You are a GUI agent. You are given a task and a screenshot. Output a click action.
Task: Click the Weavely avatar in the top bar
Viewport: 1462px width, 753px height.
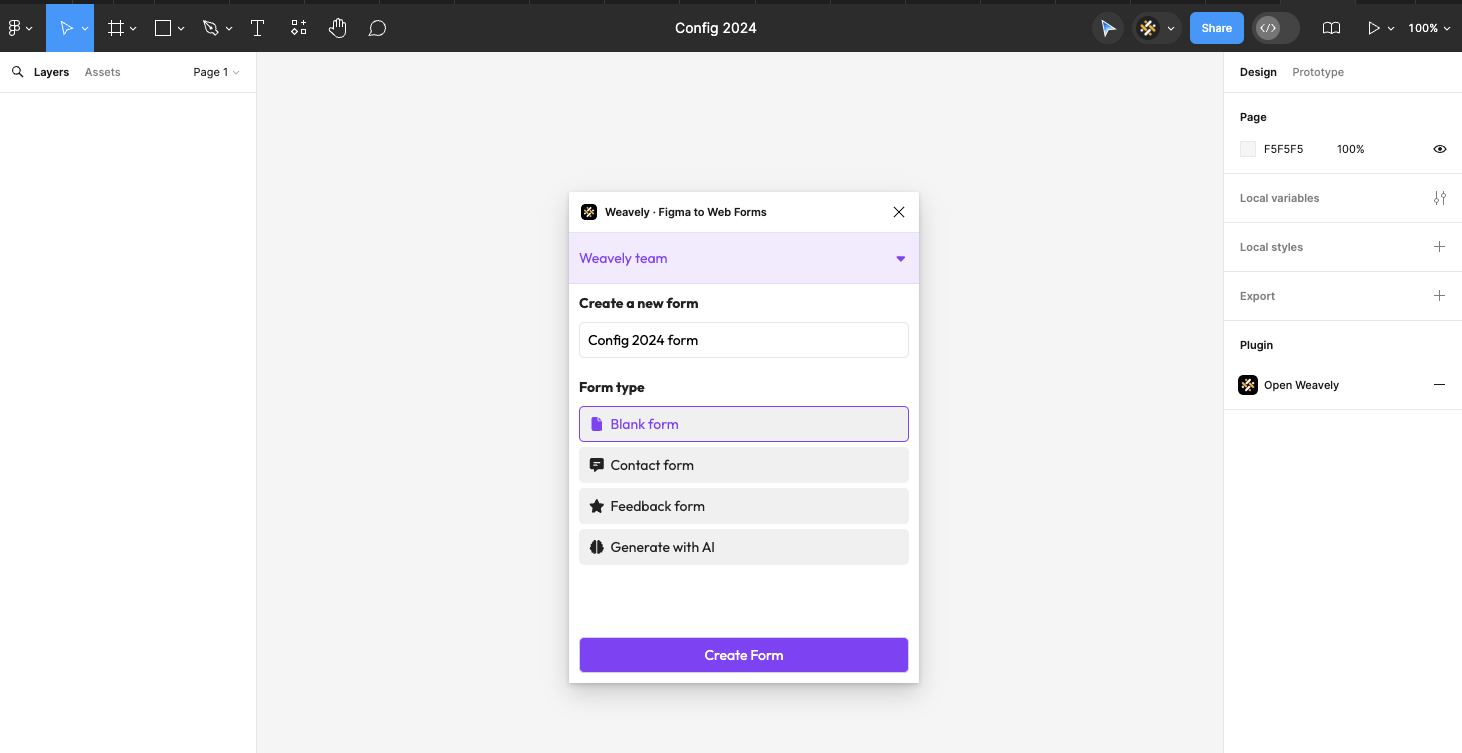point(1148,28)
